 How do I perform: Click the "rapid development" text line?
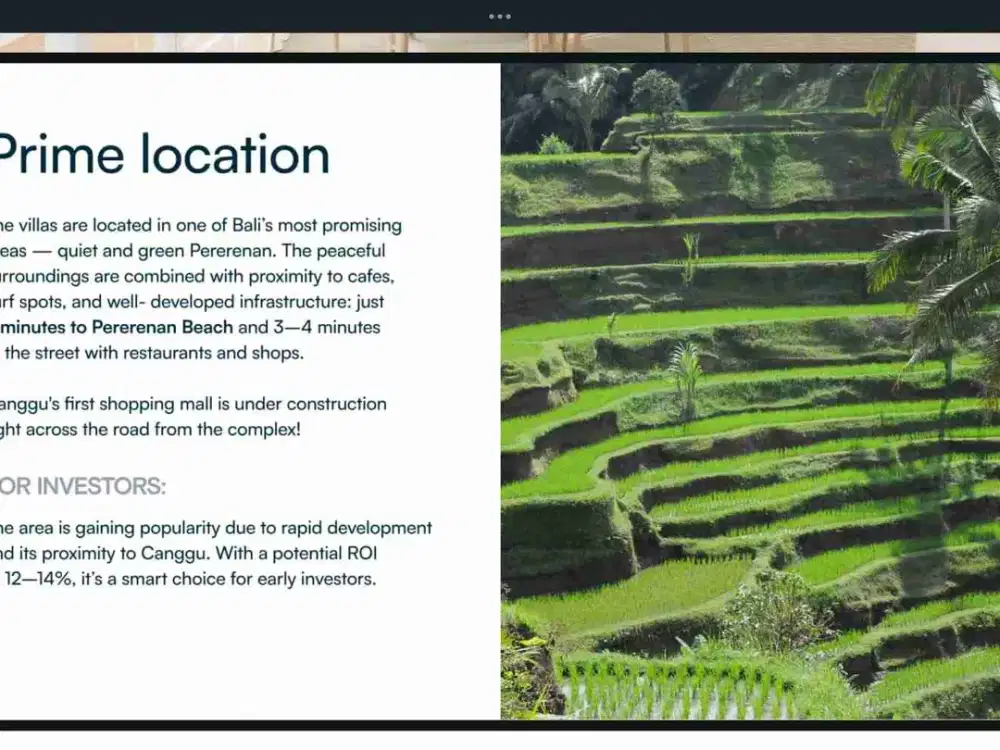pos(216,528)
